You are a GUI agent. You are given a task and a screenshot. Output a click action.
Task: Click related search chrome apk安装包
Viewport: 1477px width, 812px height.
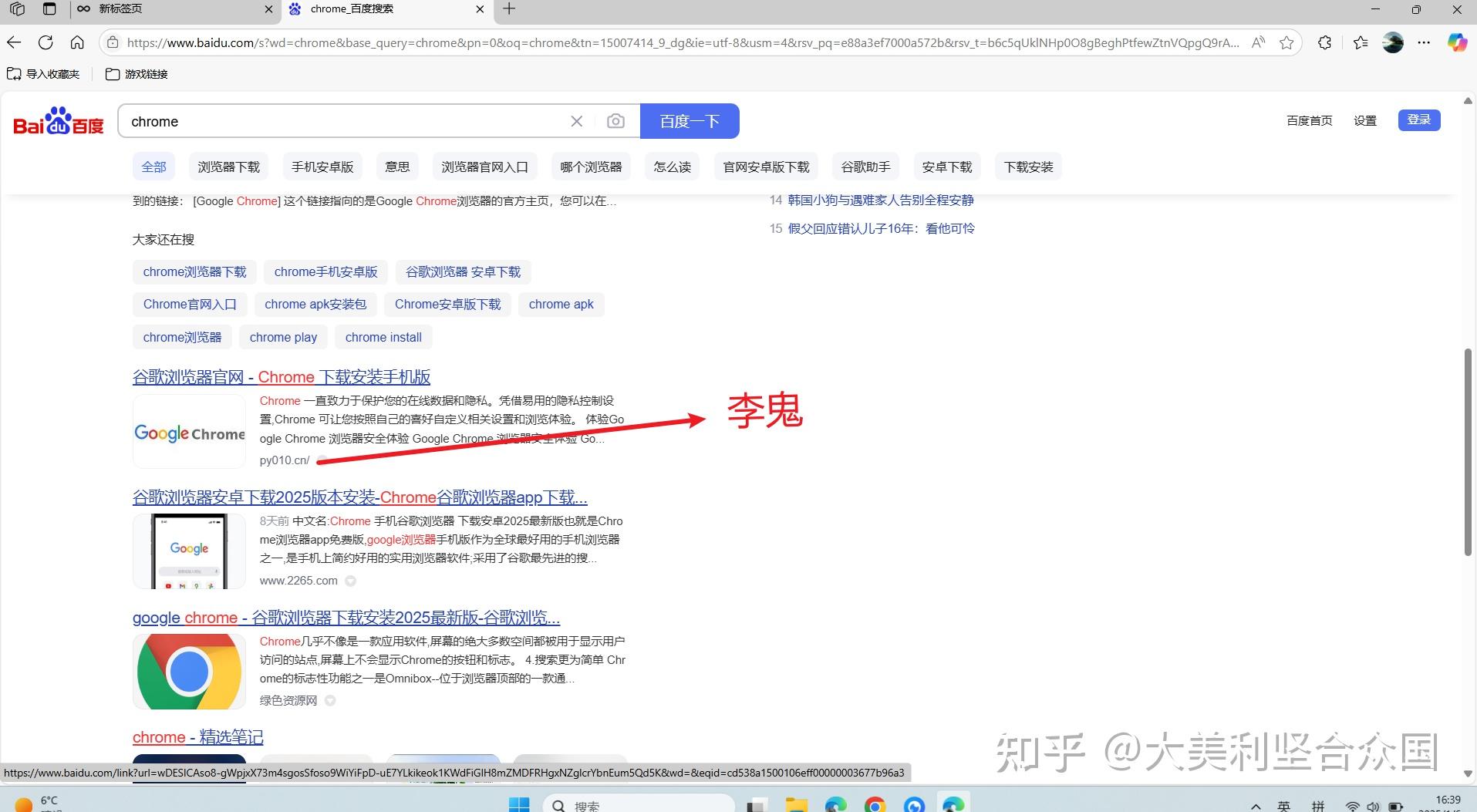pos(315,304)
